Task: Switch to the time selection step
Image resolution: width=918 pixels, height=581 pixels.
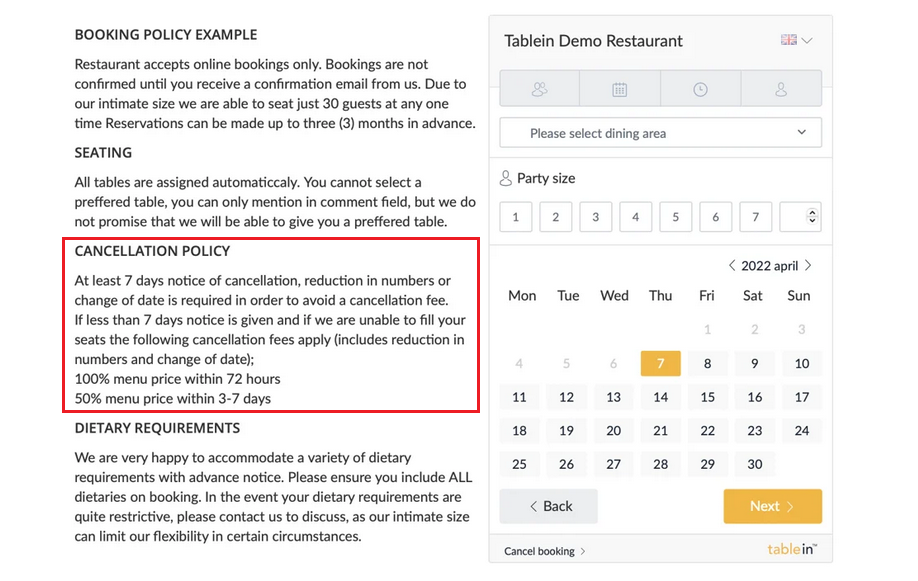Action: (x=700, y=89)
